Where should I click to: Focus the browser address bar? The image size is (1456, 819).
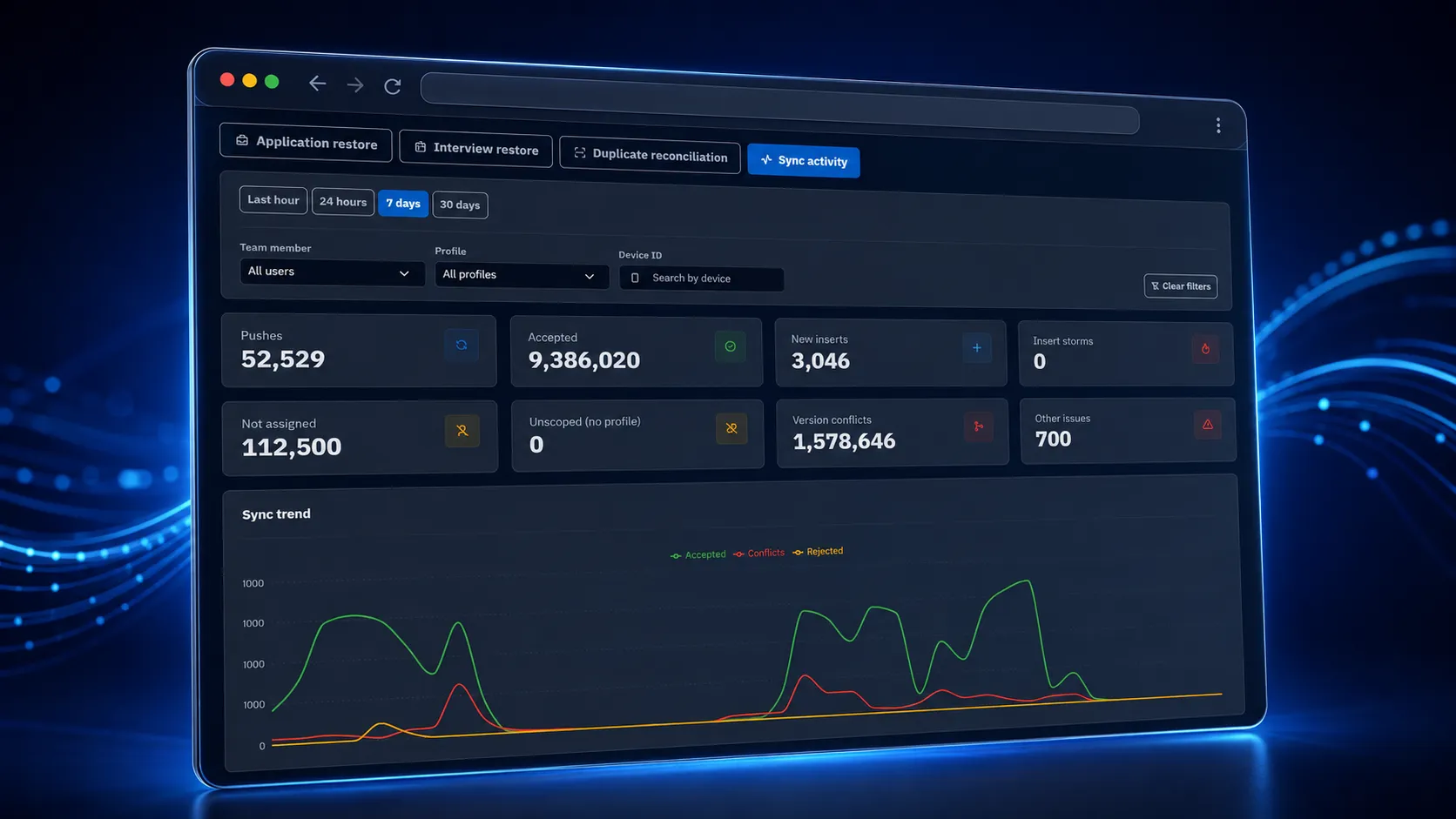pyautogui.click(x=779, y=103)
